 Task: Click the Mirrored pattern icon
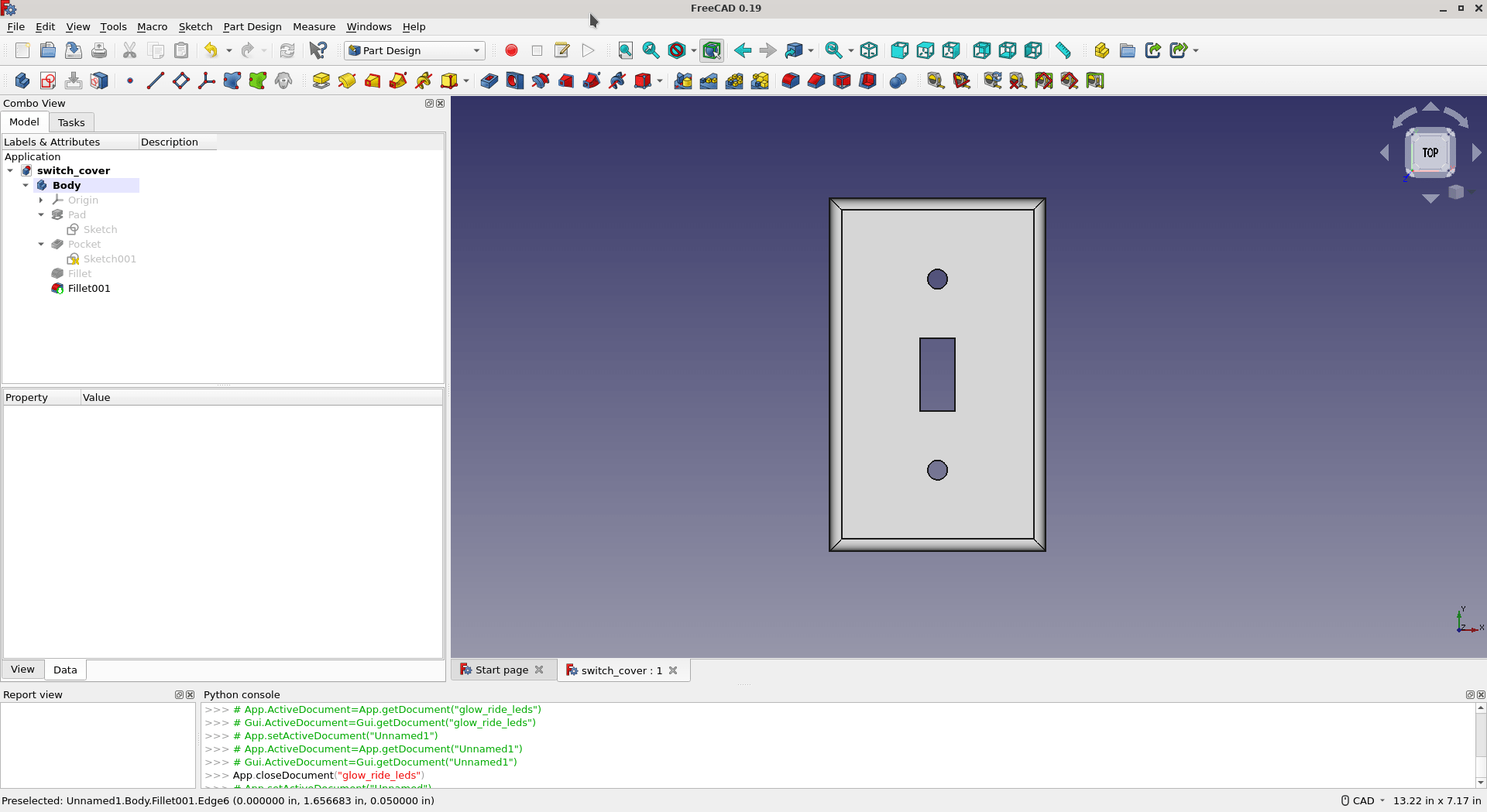pyautogui.click(x=683, y=81)
